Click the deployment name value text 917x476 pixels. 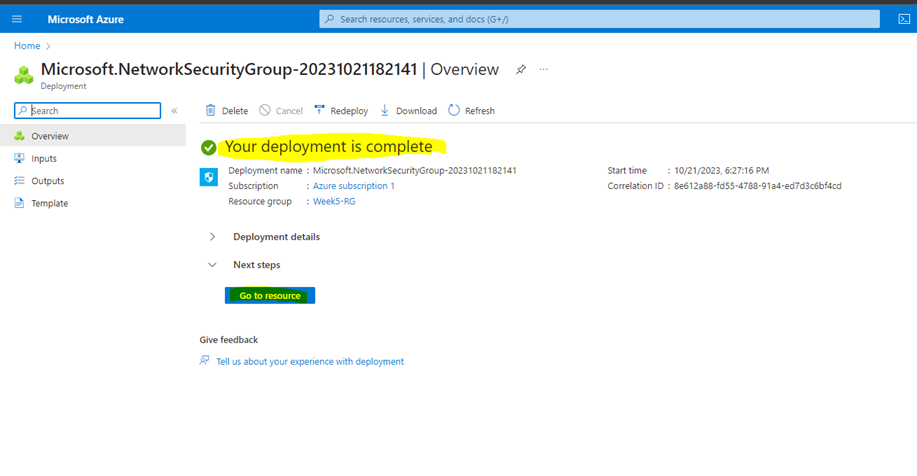(415, 170)
